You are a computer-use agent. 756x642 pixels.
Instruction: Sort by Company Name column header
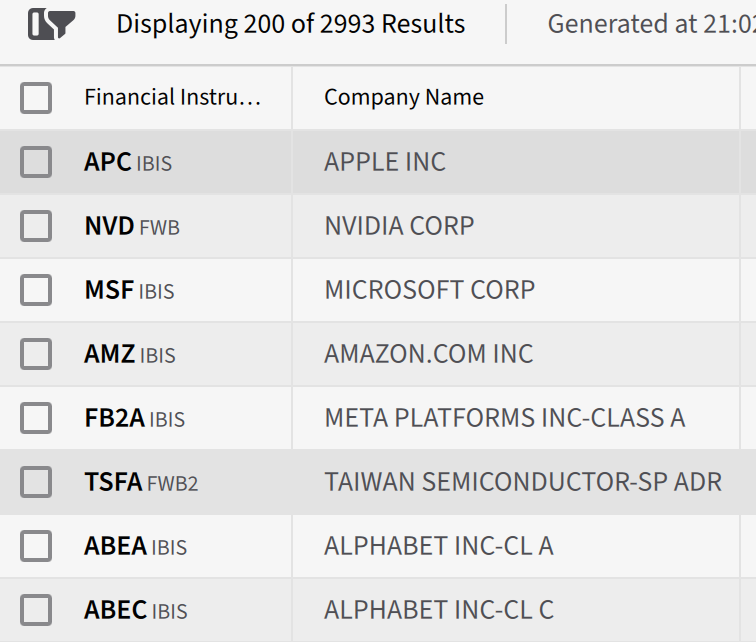404,97
